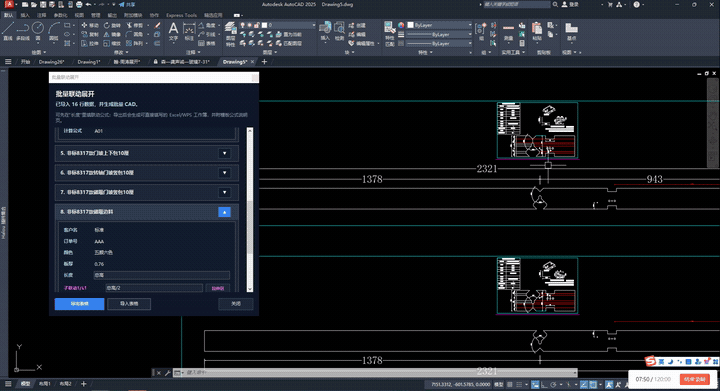Choose the Rotate tool
Image resolution: width=720 pixels, height=391 pixels.
(x=112, y=25)
